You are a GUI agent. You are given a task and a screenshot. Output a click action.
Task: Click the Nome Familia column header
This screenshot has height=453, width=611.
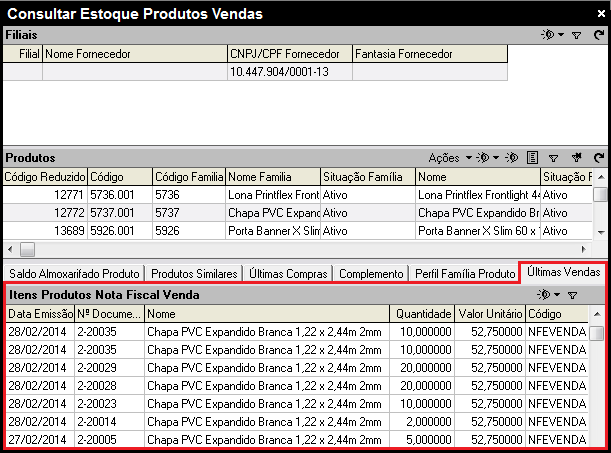tap(273, 177)
